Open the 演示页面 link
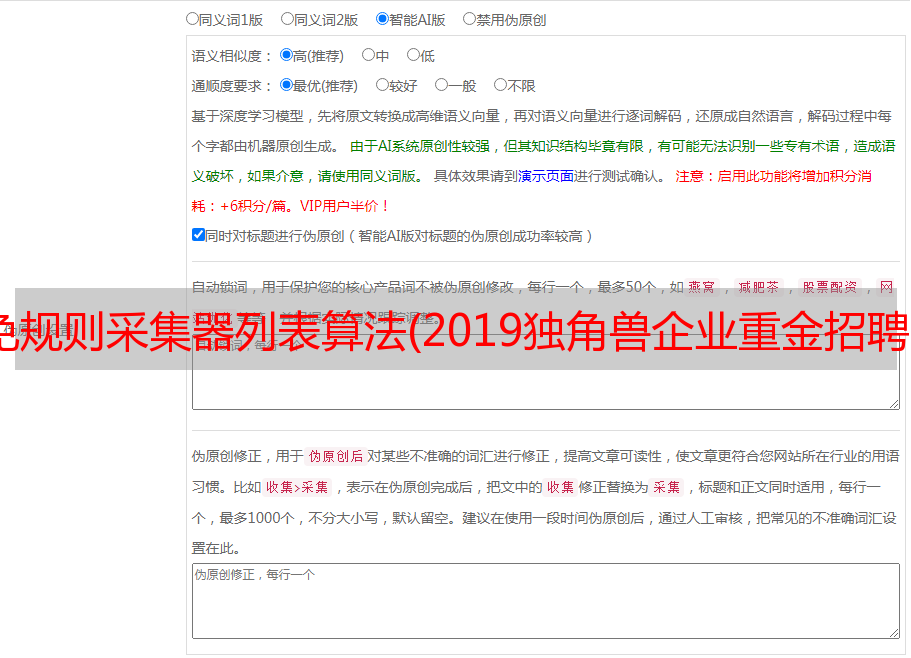 click(546, 176)
